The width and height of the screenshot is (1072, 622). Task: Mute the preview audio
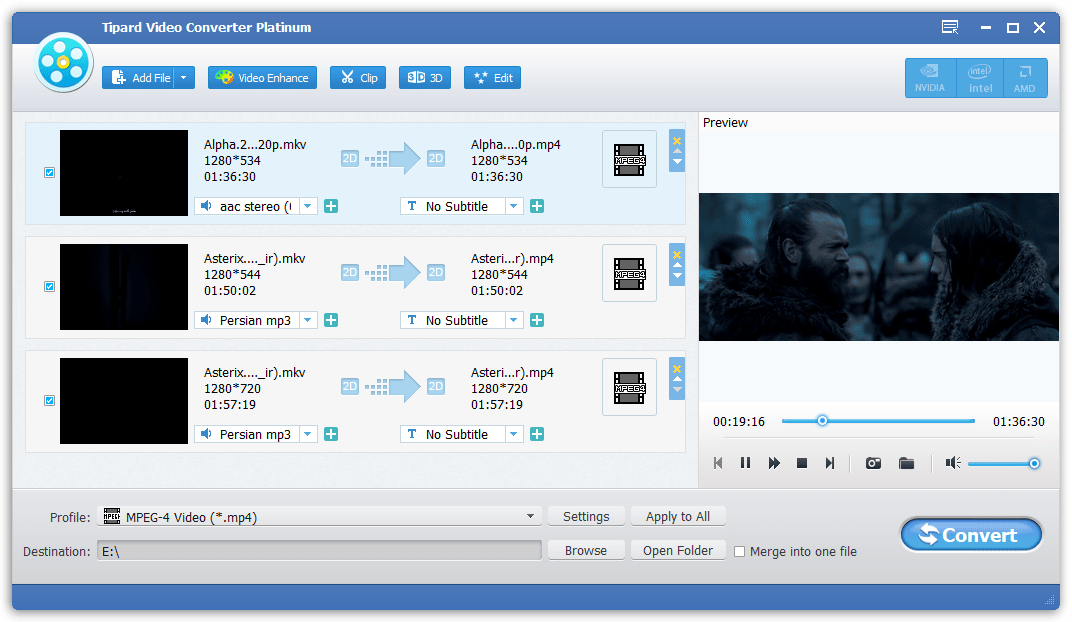point(953,463)
